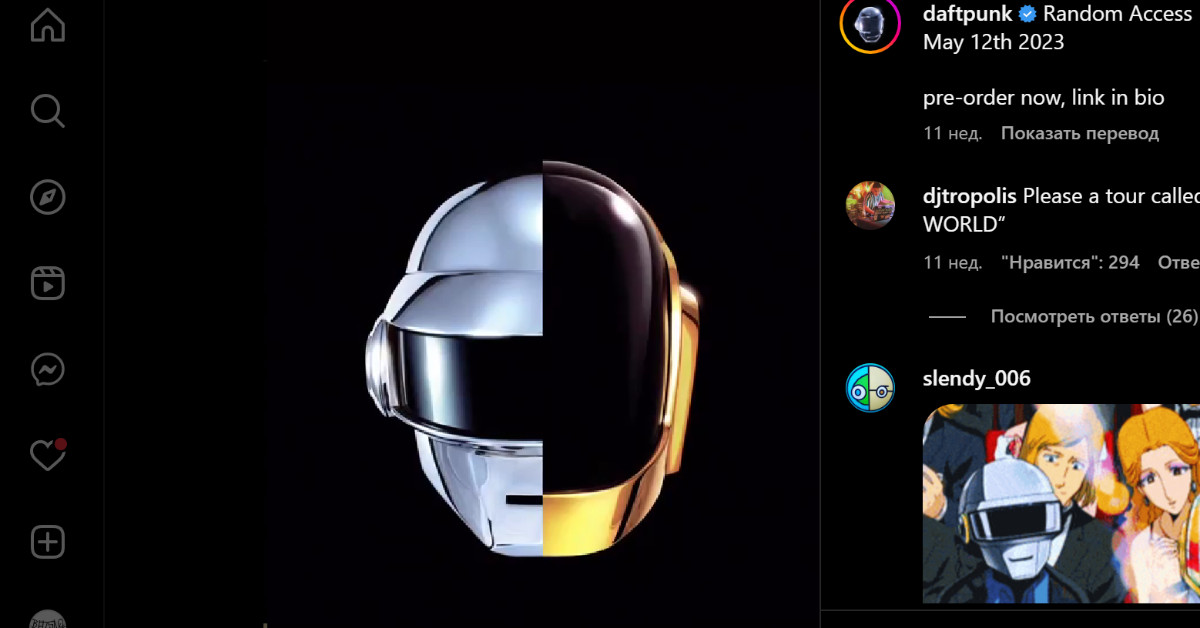Open the Explore compass icon
Viewport: 1200px width, 628px height.
click(x=47, y=198)
